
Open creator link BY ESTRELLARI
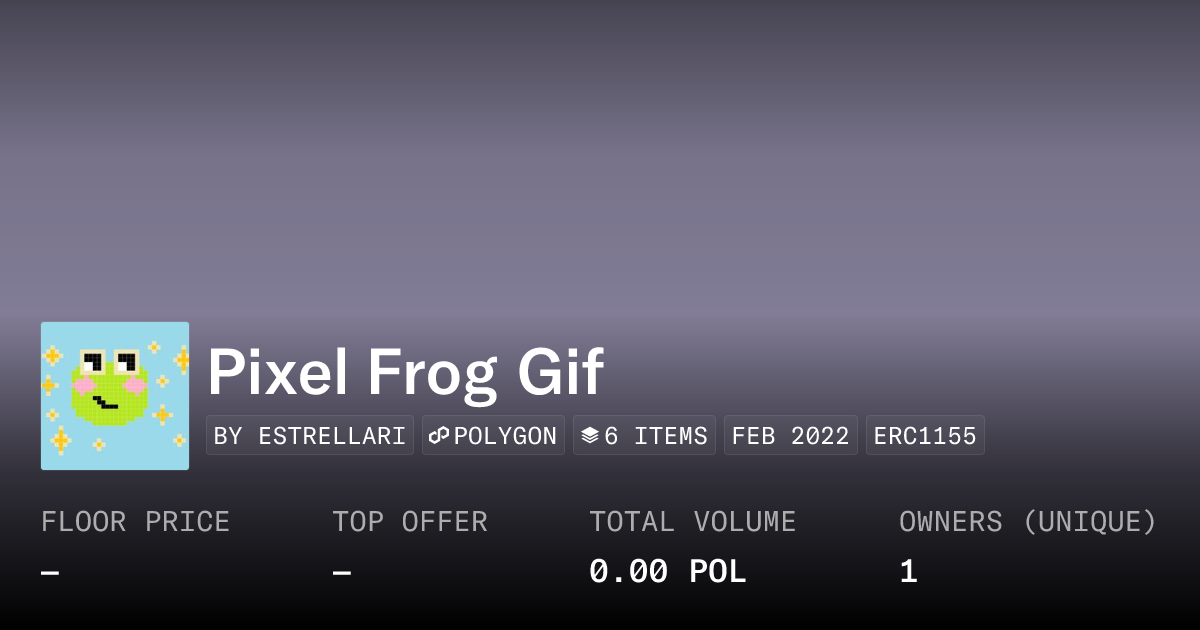tap(310, 436)
